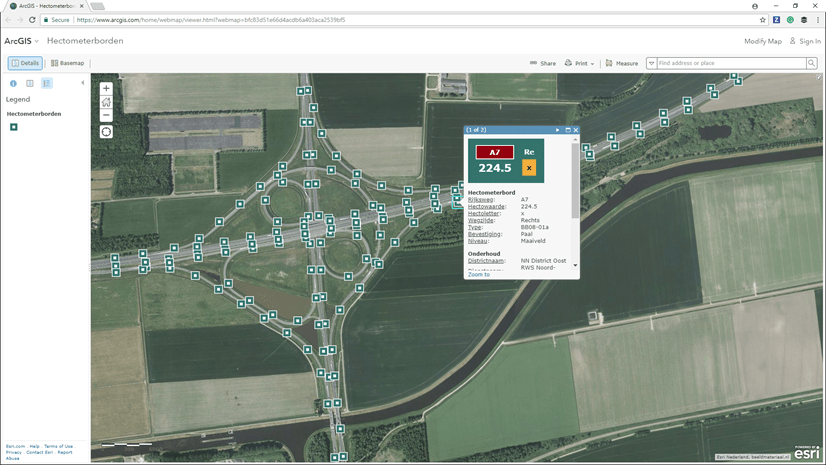
Task: Close the ArcGIS browser tab
Action: tap(82, 6)
